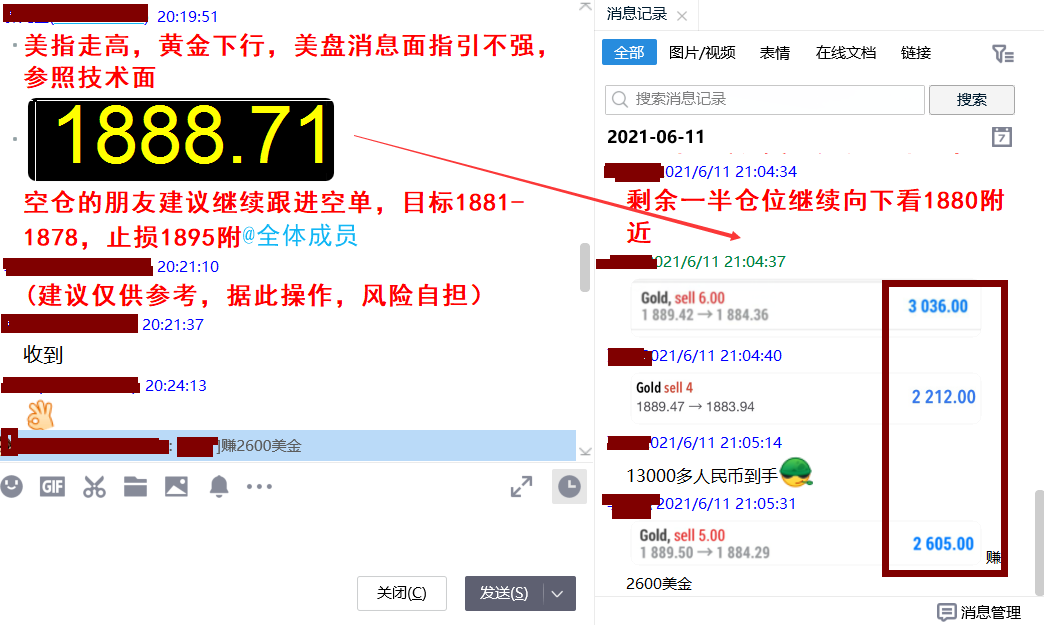
Task: Send a file via folder icon
Action: point(135,487)
